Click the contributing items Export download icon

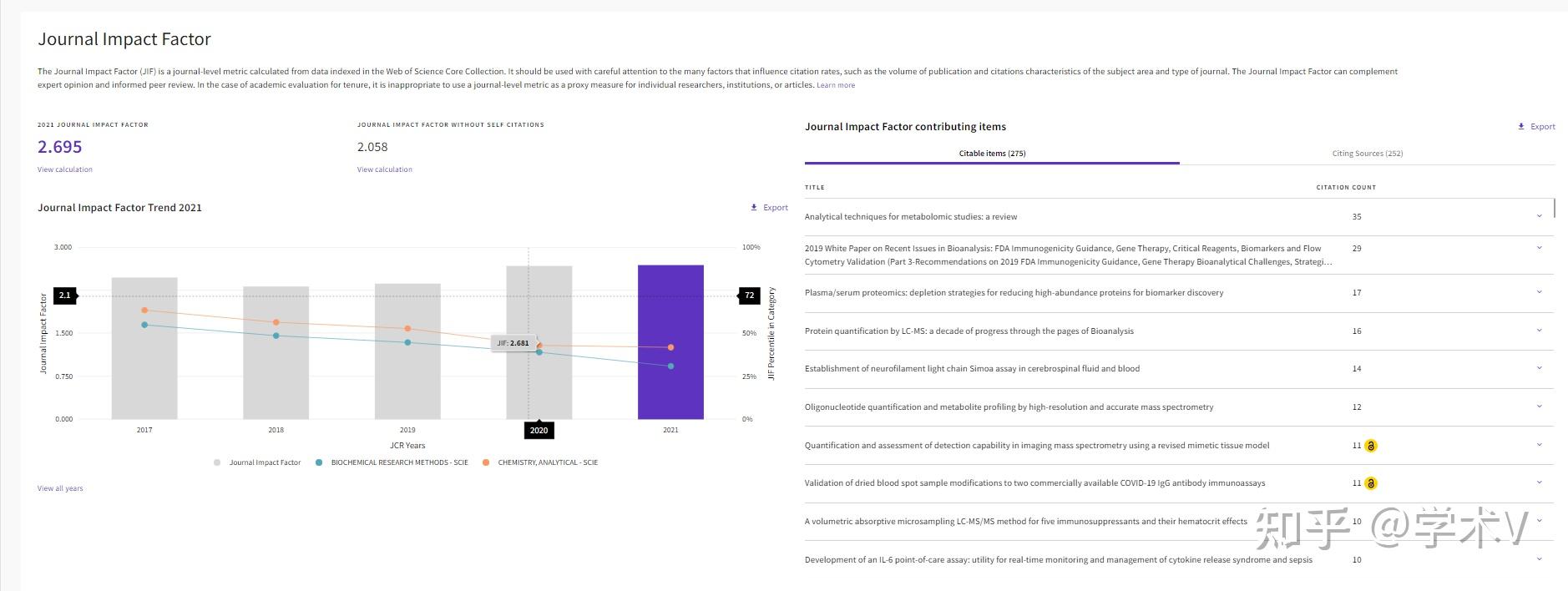tap(1521, 127)
